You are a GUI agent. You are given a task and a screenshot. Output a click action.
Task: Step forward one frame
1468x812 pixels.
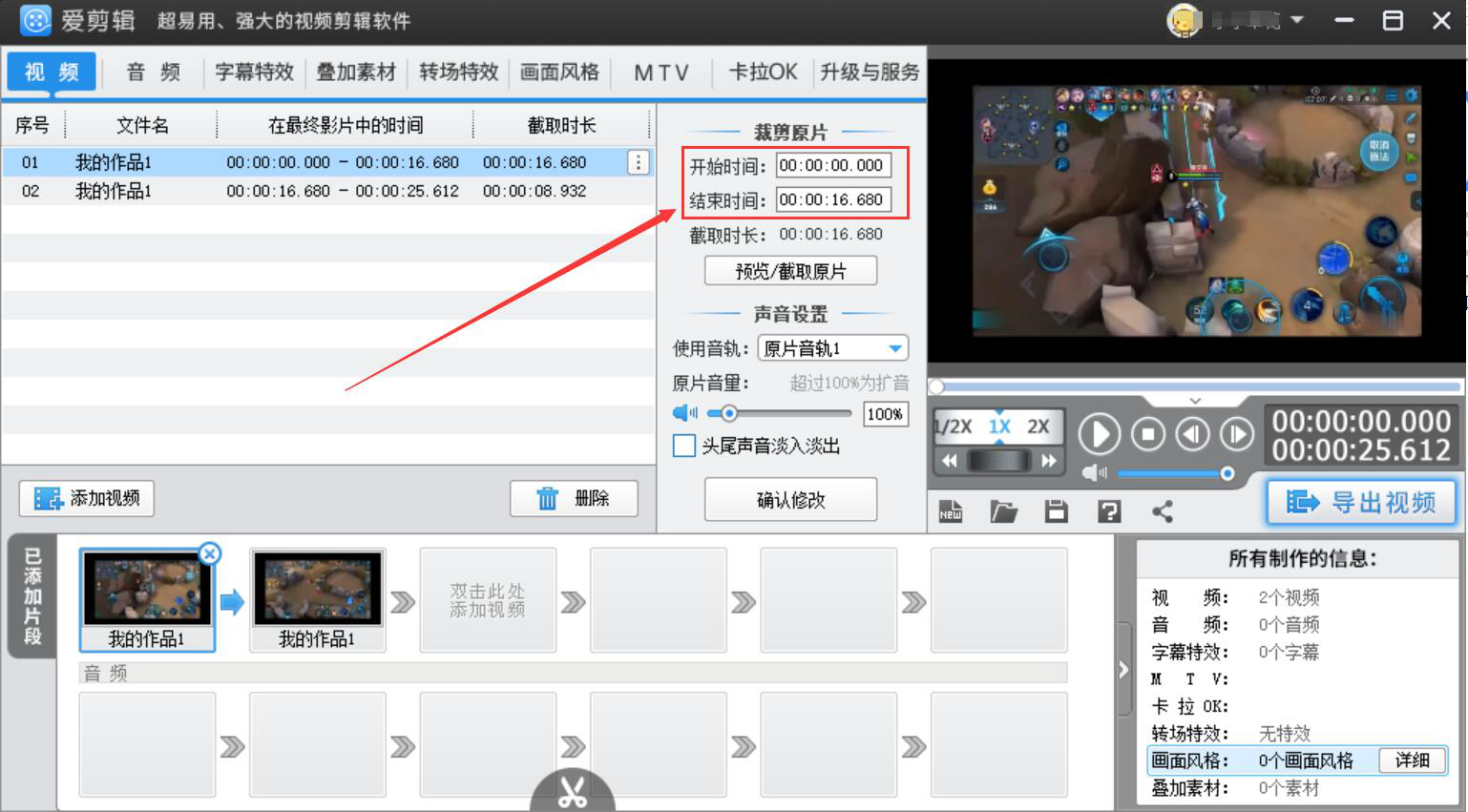click(x=1236, y=435)
